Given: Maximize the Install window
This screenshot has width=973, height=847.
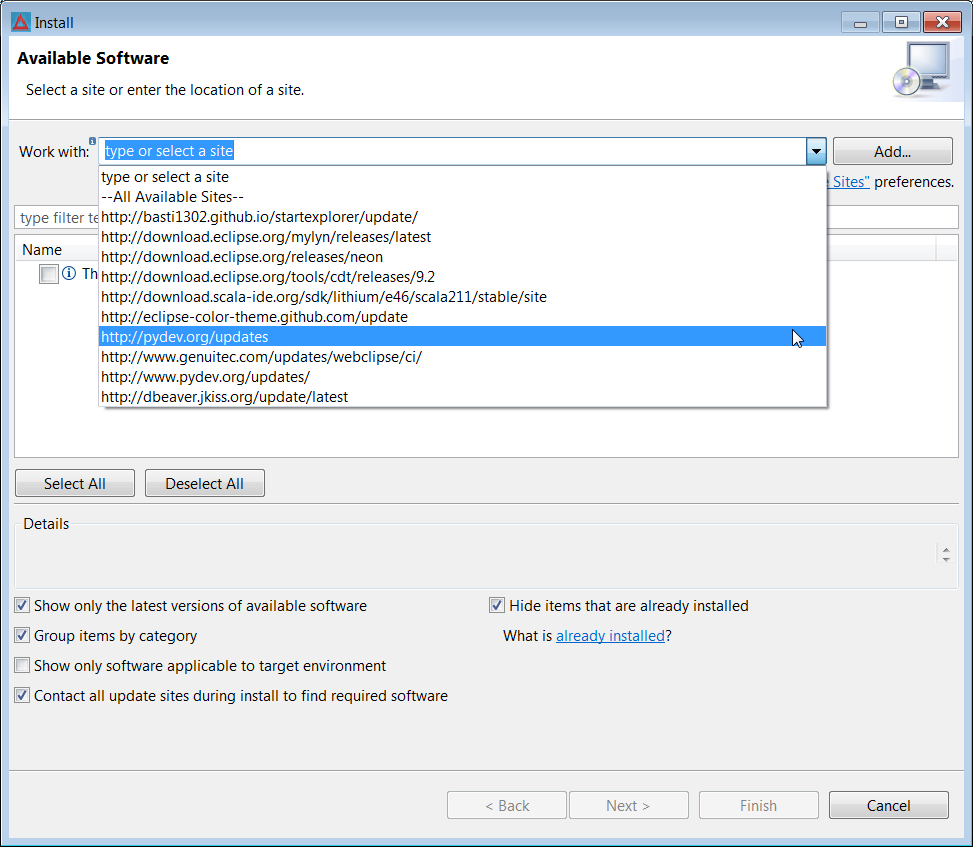Looking at the screenshot, I should click(x=901, y=23).
